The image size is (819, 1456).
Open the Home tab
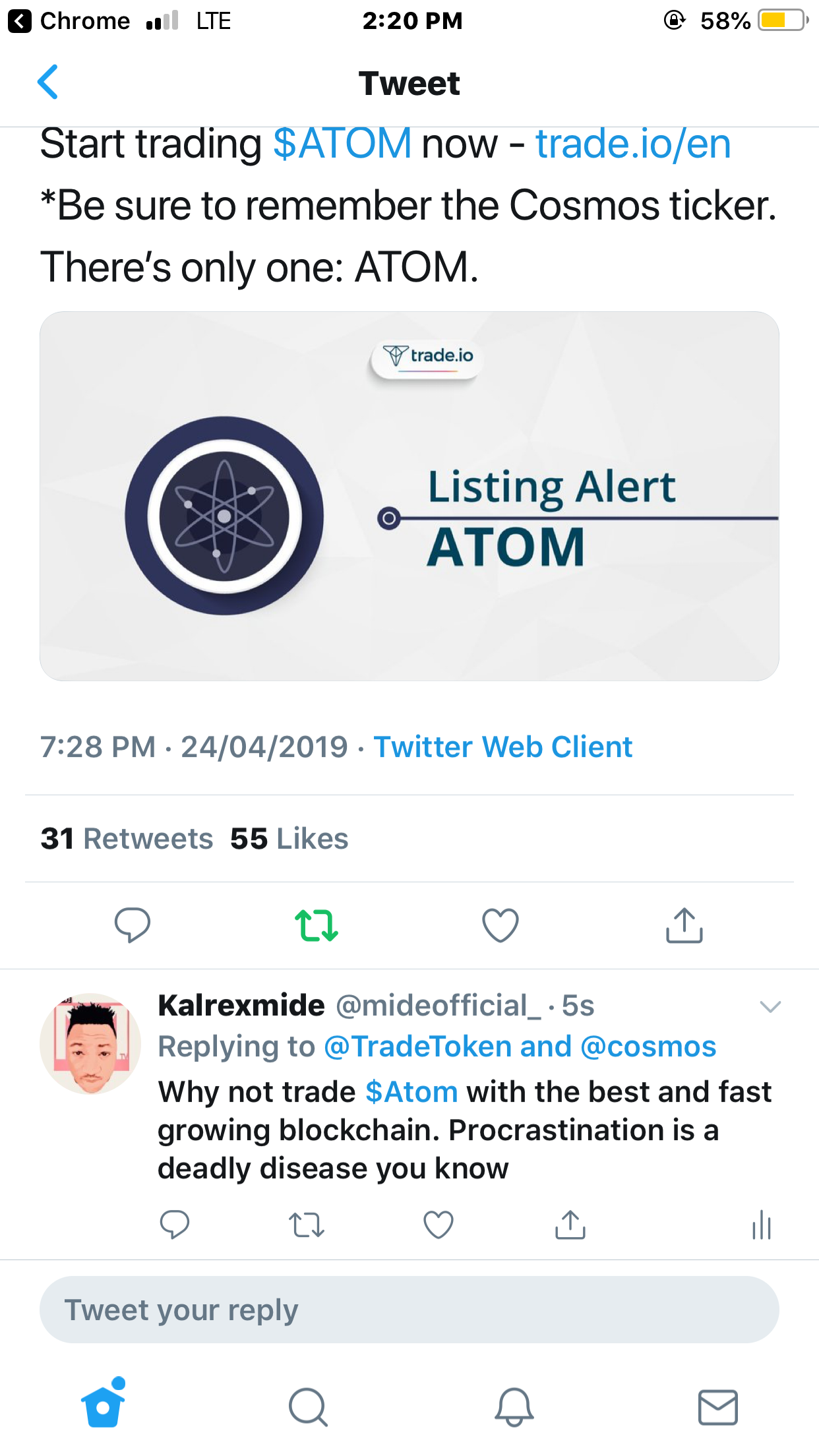click(x=104, y=1406)
